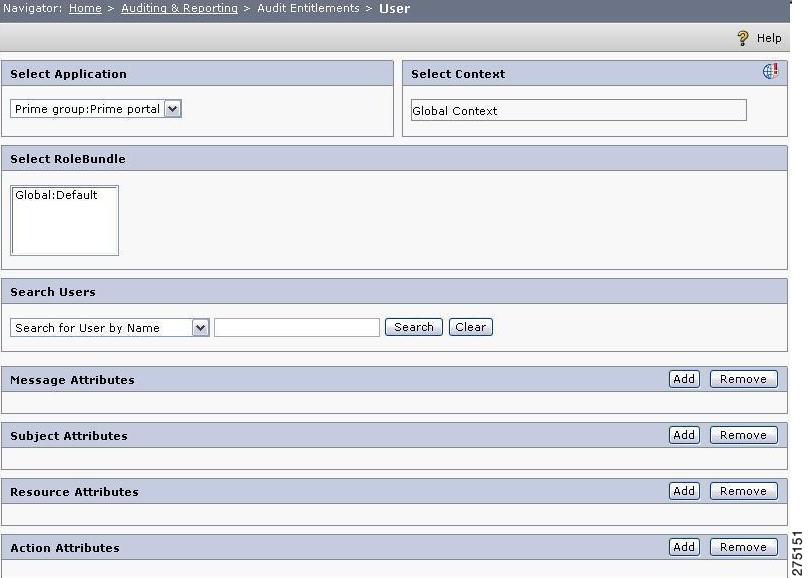Open Help via the question mark icon

pos(743,38)
